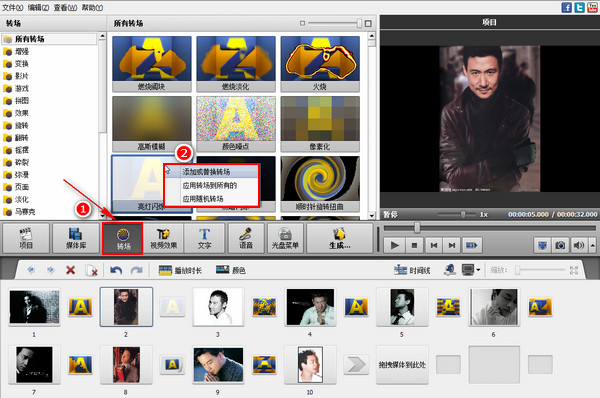This screenshot has height=398, width=600.
Task: Jump to next slide in preview
Action: [452, 245]
